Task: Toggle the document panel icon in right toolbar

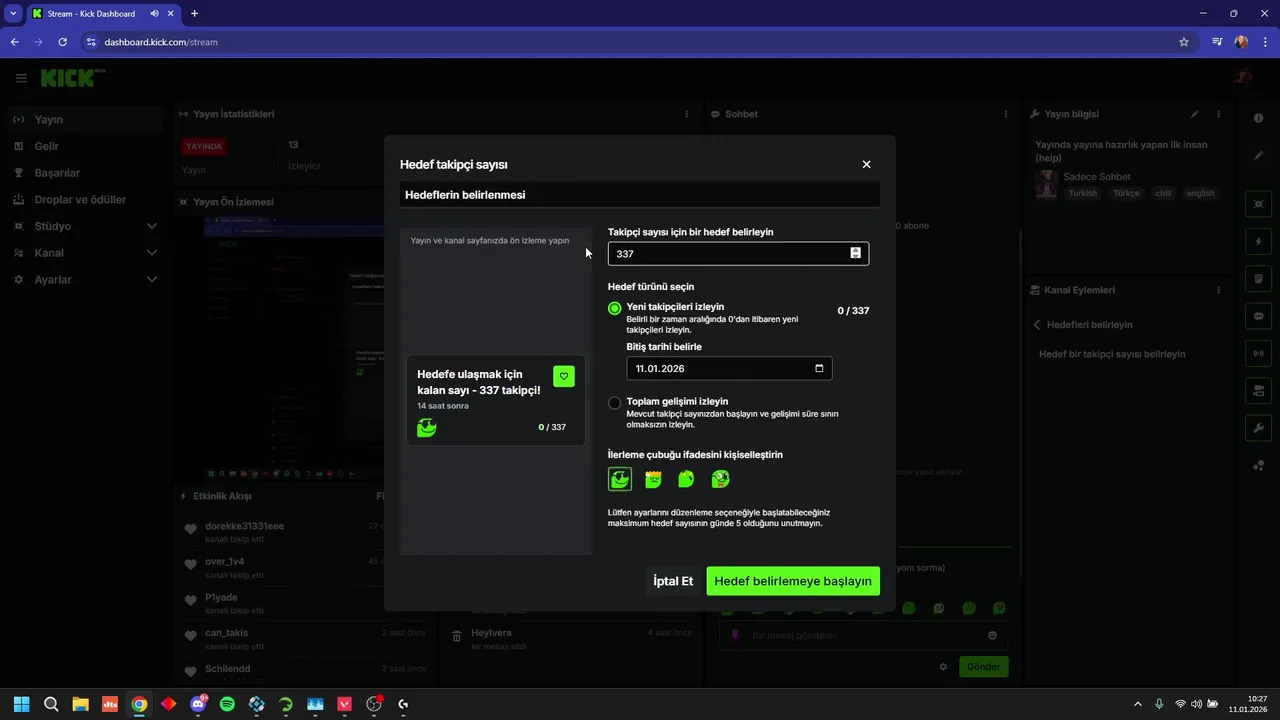Action: (x=1258, y=278)
